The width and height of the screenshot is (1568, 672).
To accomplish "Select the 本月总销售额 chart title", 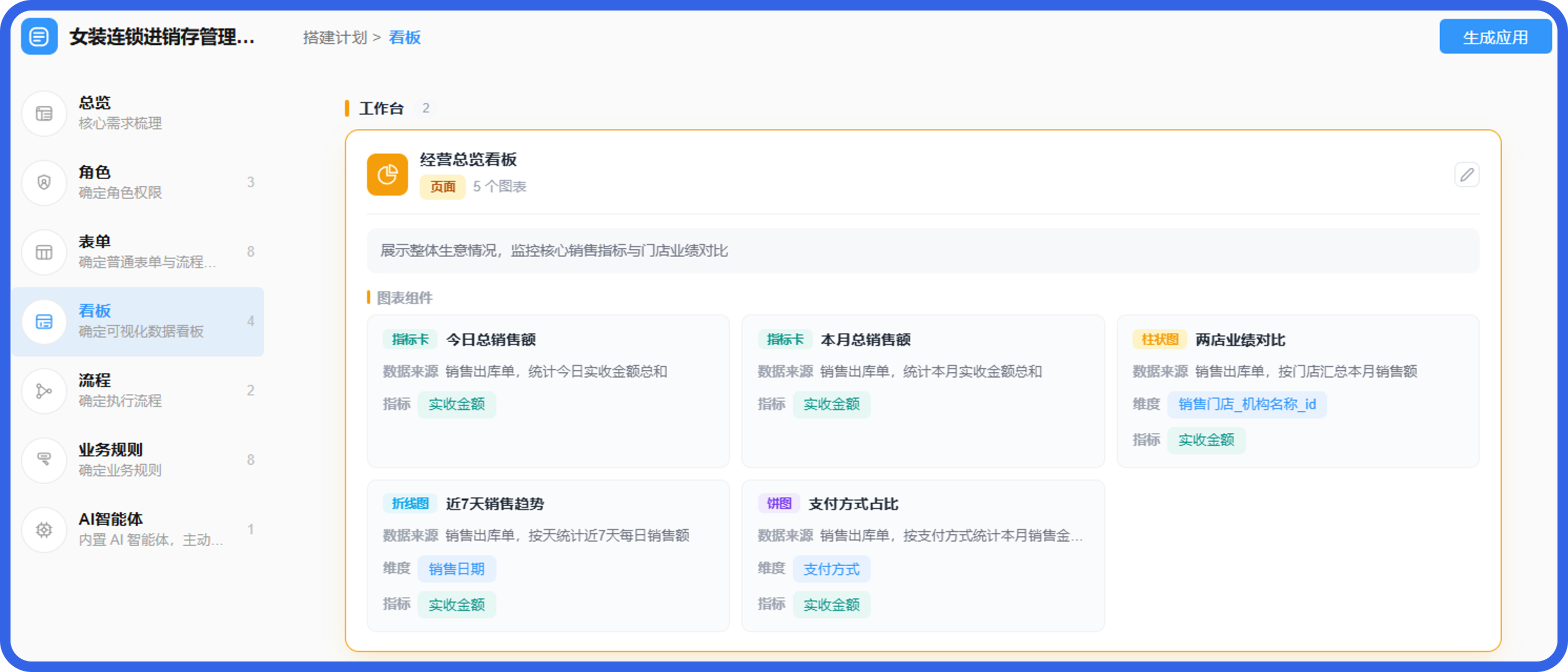I will [866, 340].
